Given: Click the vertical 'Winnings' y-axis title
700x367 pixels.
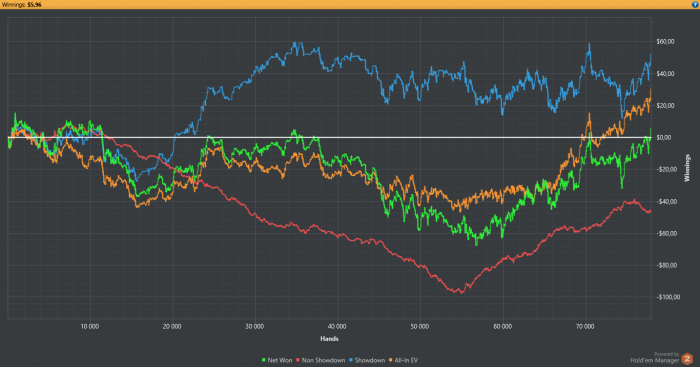Looking at the screenshot, I should pos(687,168).
